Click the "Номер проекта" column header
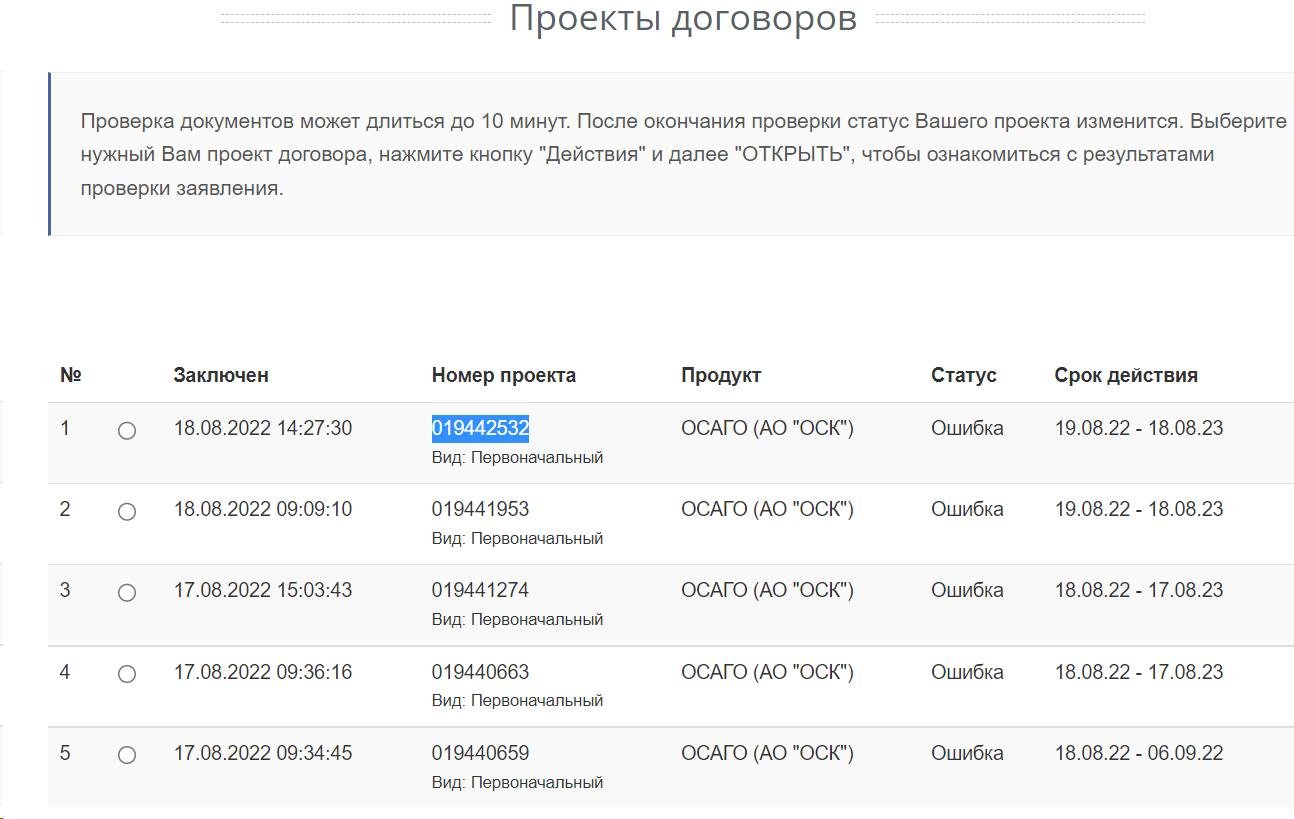 click(503, 375)
